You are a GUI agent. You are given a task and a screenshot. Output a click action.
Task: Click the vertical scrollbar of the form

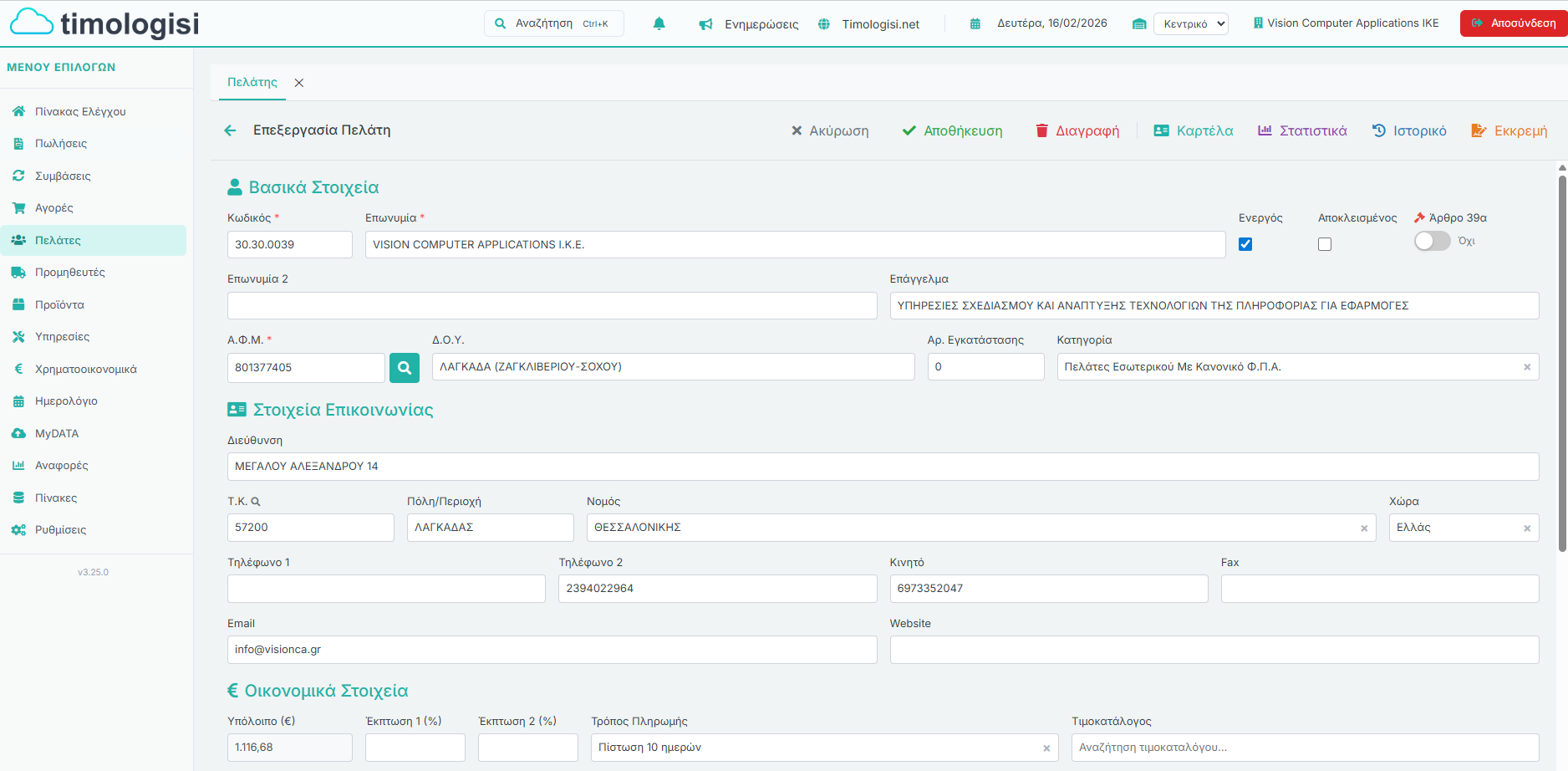pyautogui.click(x=1562, y=360)
